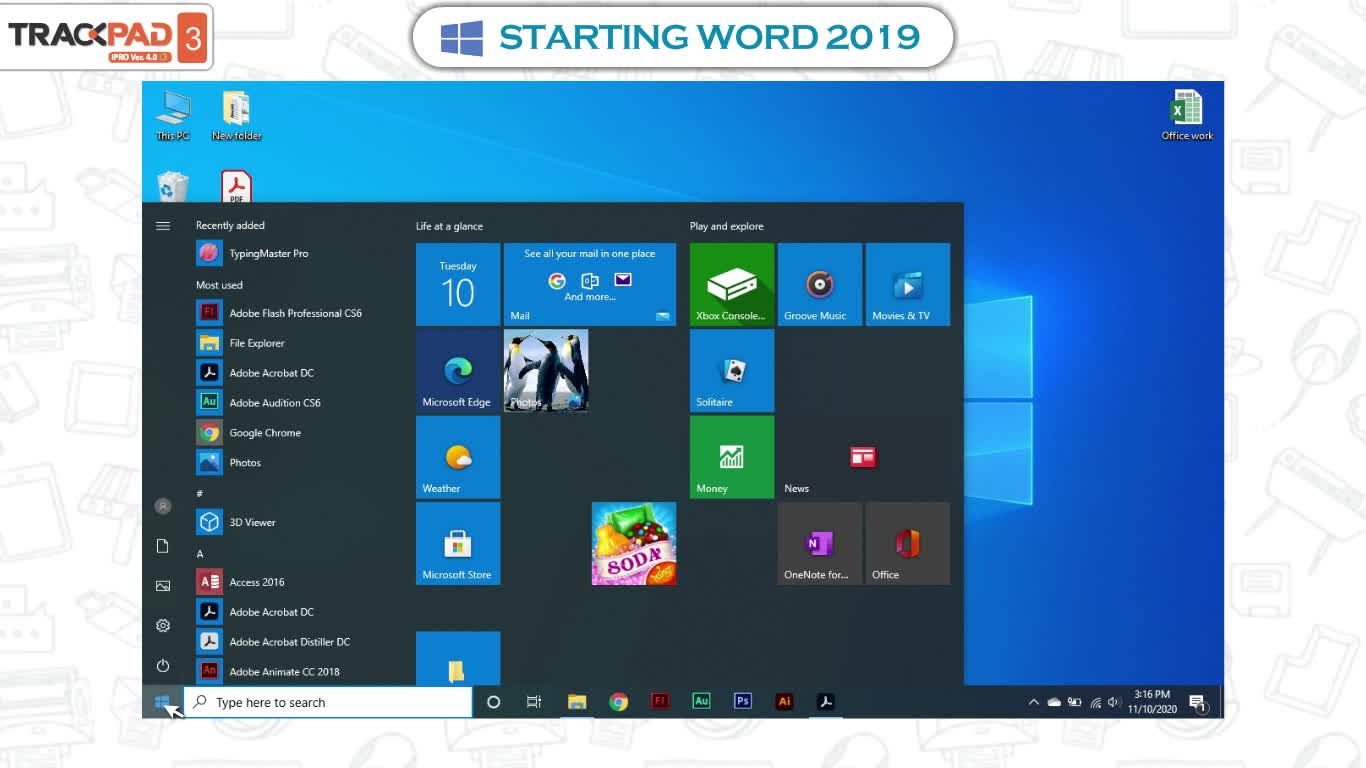Open the Photos penguin tile

tap(546, 371)
